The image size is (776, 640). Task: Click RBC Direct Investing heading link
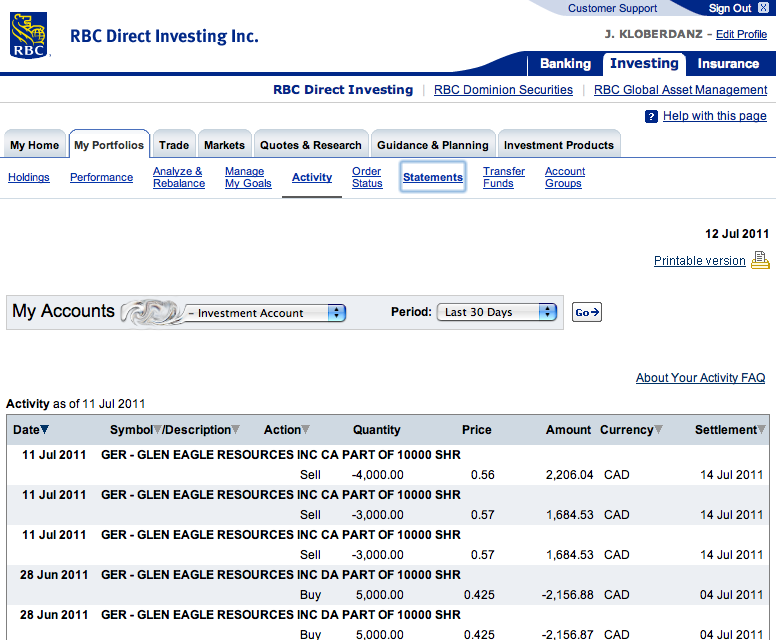coord(343,90)
